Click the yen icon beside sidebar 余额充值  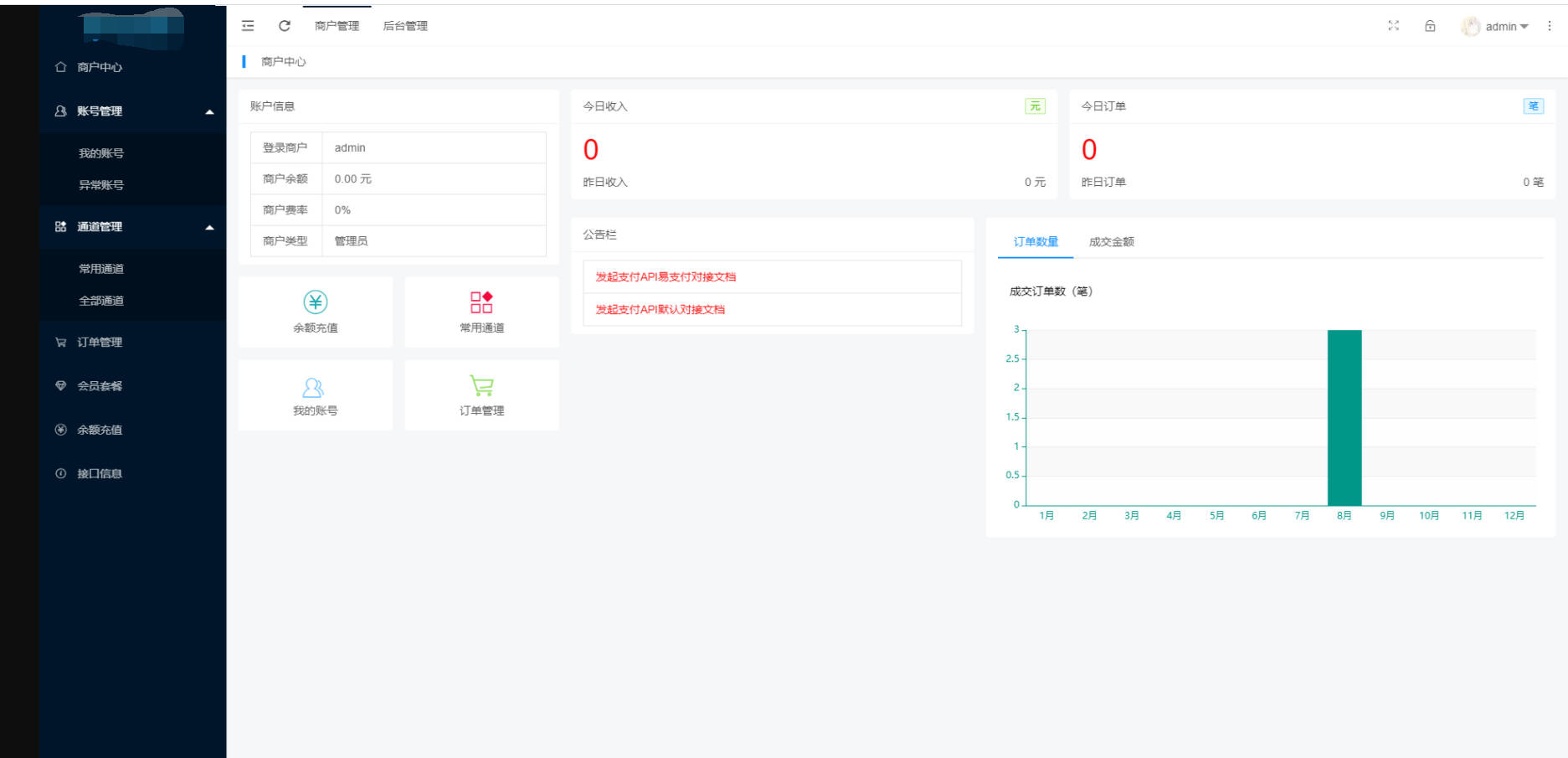pyautogui.click(x=60, y=430)
